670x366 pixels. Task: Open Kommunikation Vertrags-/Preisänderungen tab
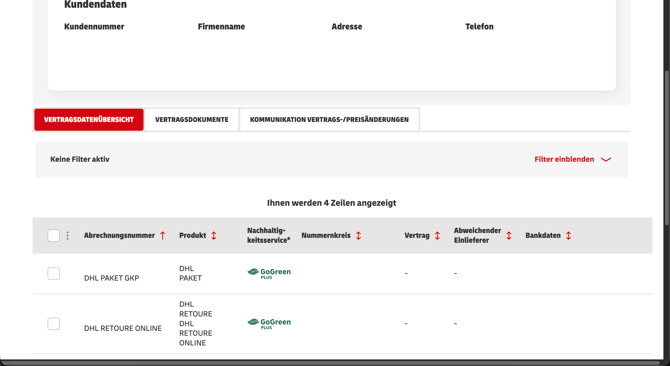329,120
